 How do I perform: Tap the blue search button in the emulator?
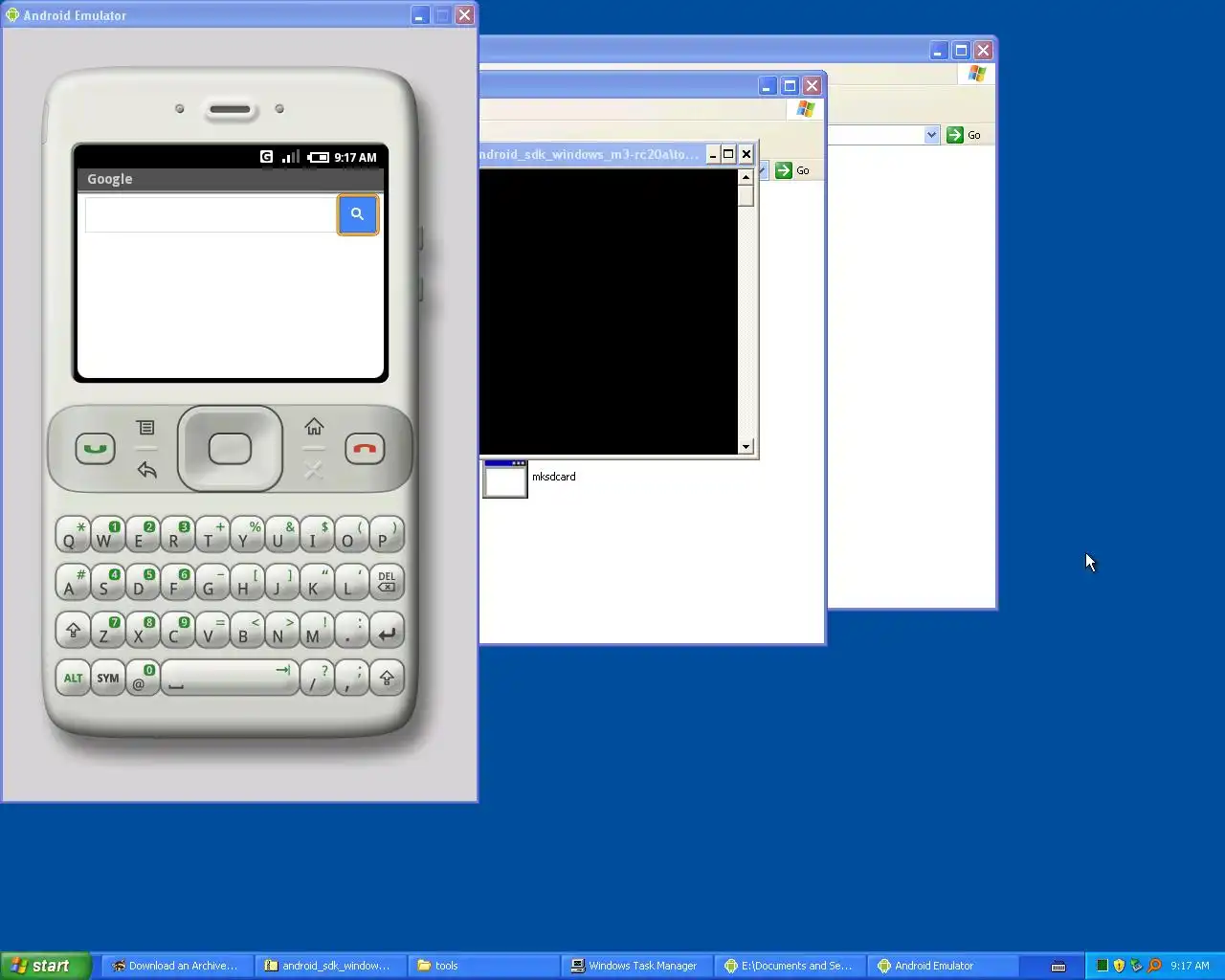pos(357,214)
